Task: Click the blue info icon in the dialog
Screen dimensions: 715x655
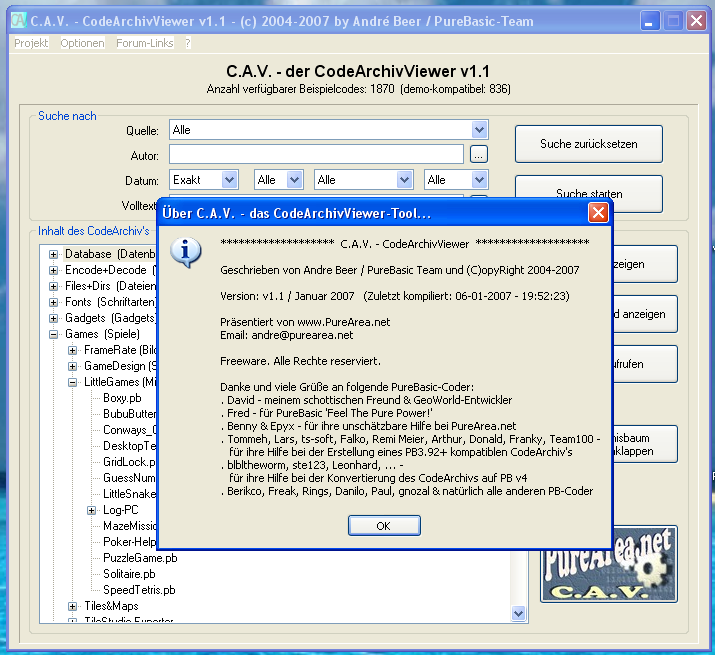Action: click(186, 252)
